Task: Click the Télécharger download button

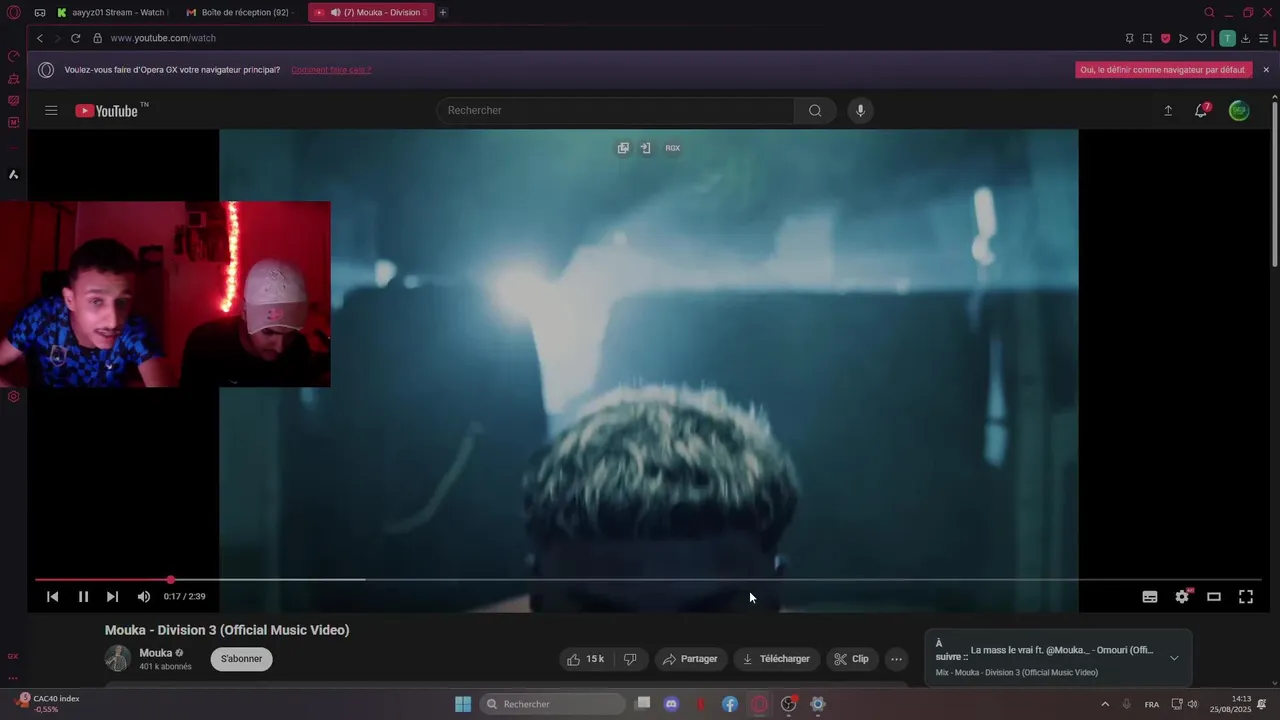Action: 776,659
